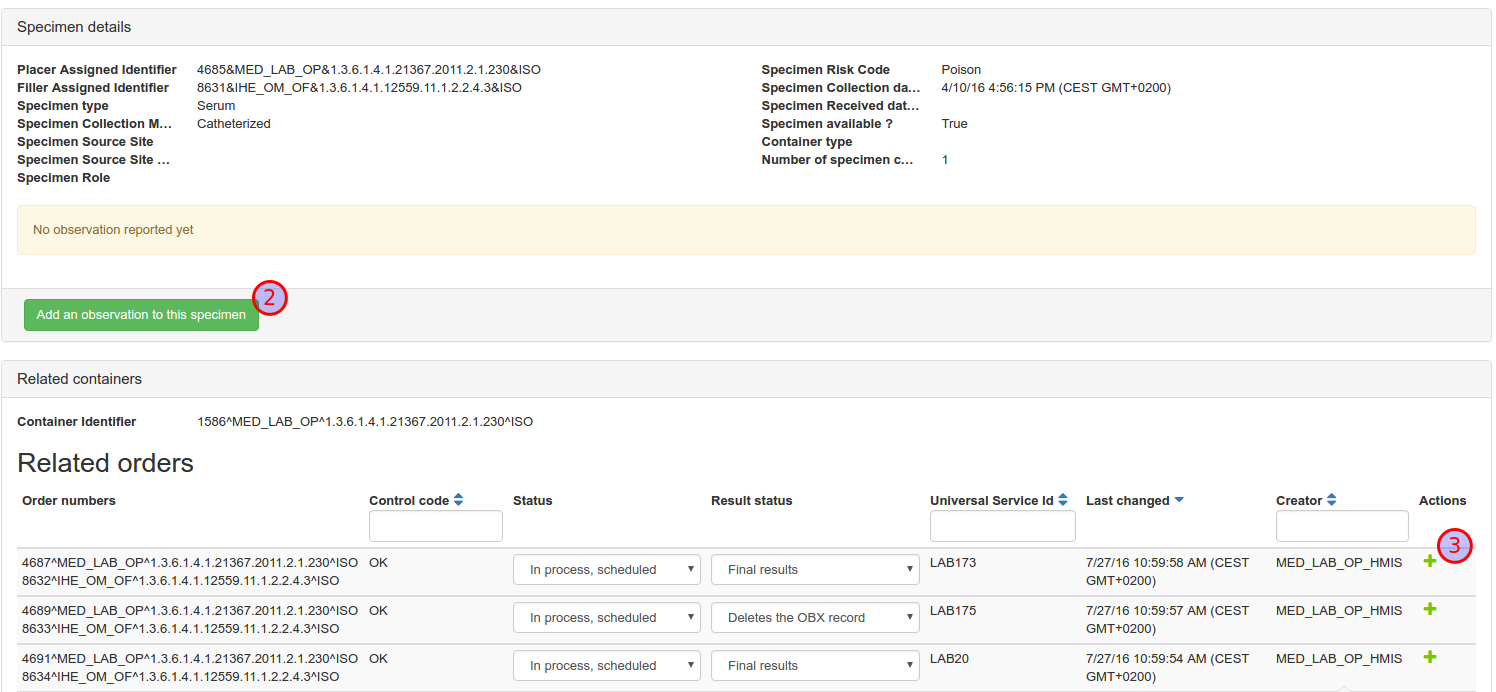
Task: Click green plus icon for LAB173 order
Action: 1429,562
